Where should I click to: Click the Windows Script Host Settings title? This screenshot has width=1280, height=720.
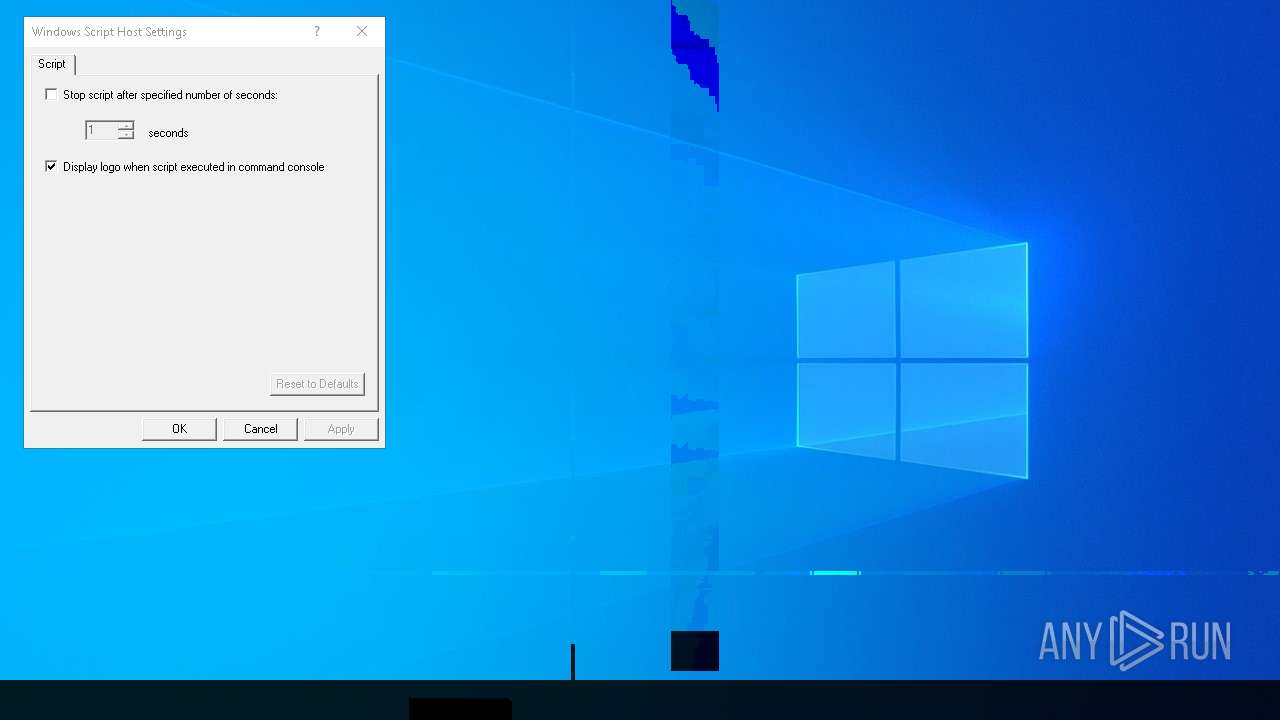coord(109,32)
